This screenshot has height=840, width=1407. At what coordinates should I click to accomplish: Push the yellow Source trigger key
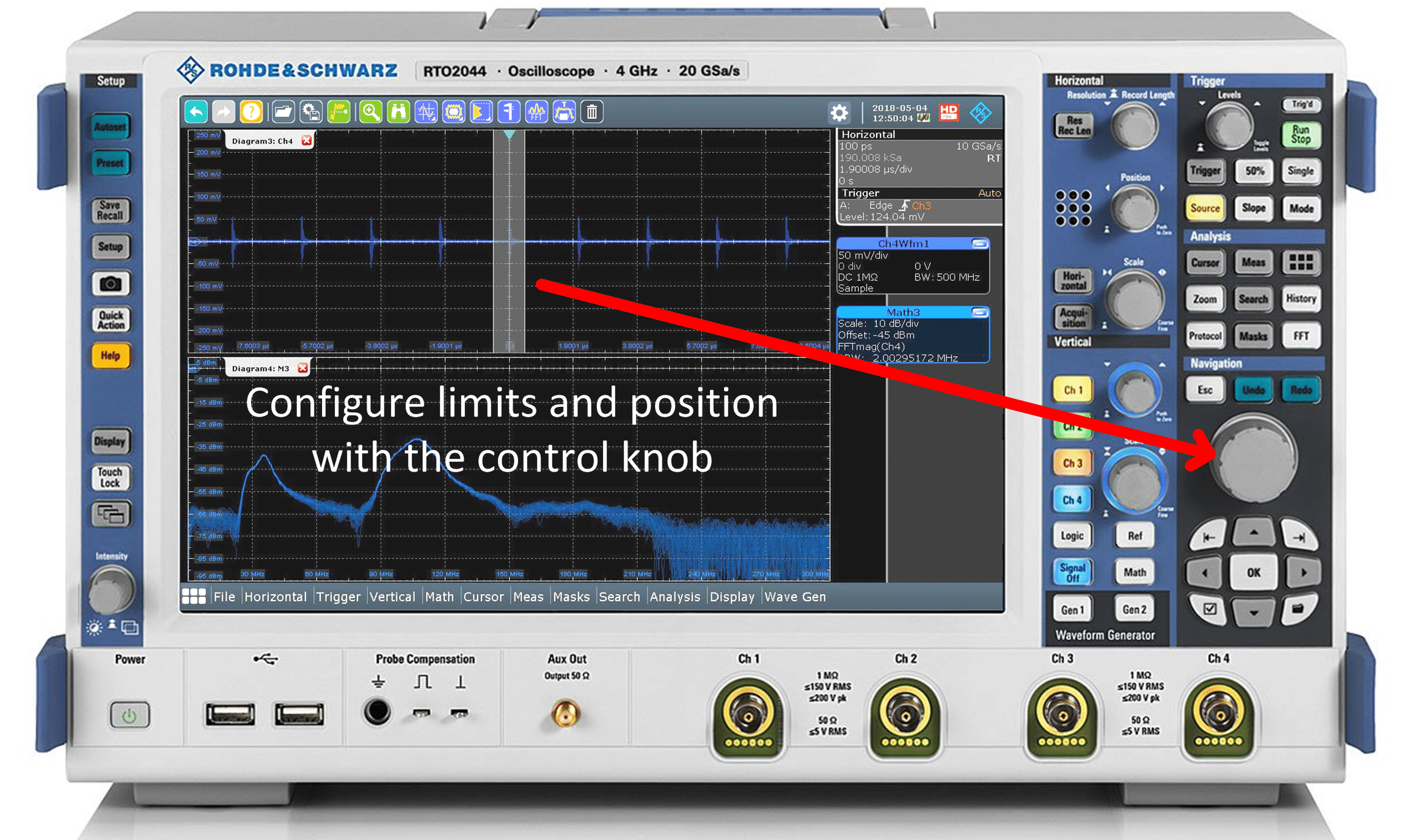click(x=1205, y=208)
